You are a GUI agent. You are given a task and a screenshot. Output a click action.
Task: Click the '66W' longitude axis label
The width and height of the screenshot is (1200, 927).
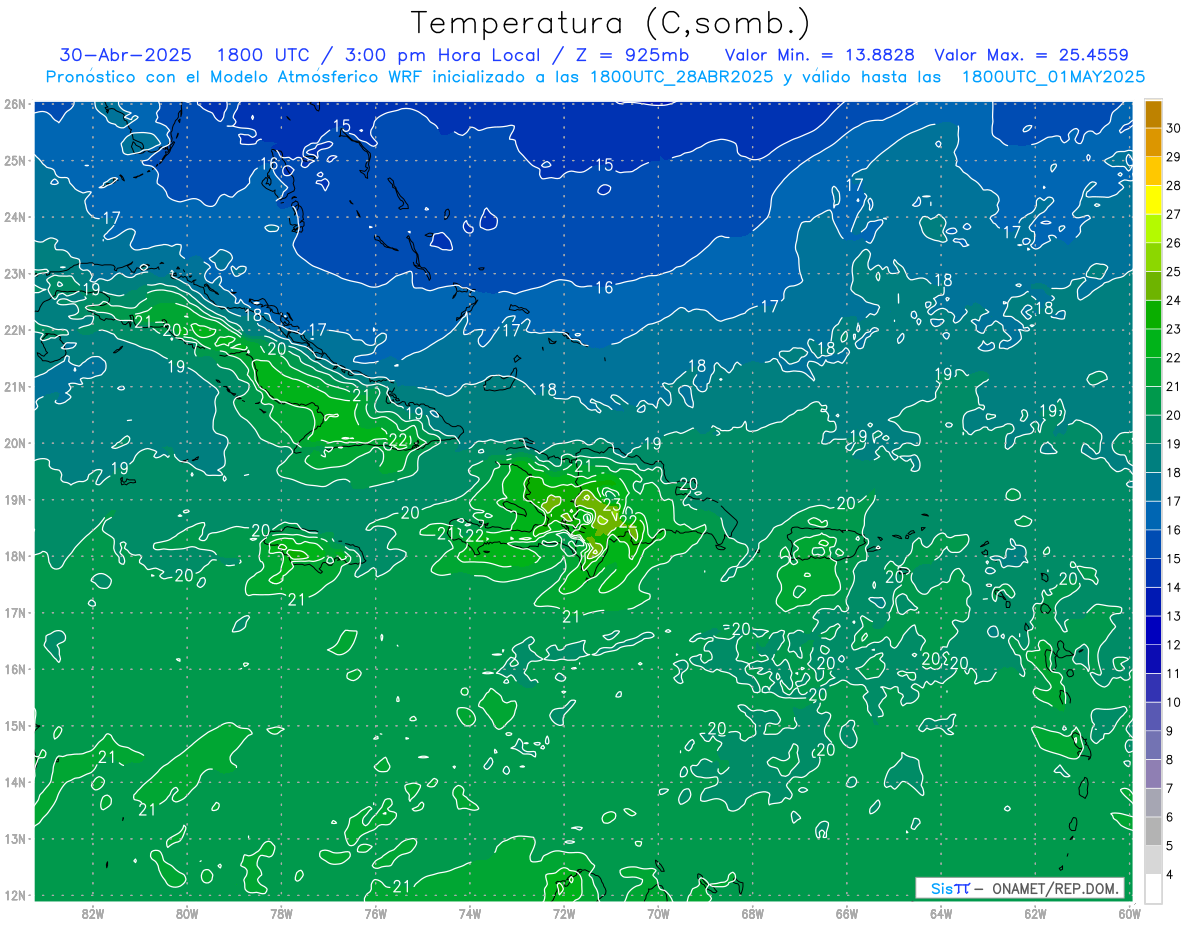point(846,913)
